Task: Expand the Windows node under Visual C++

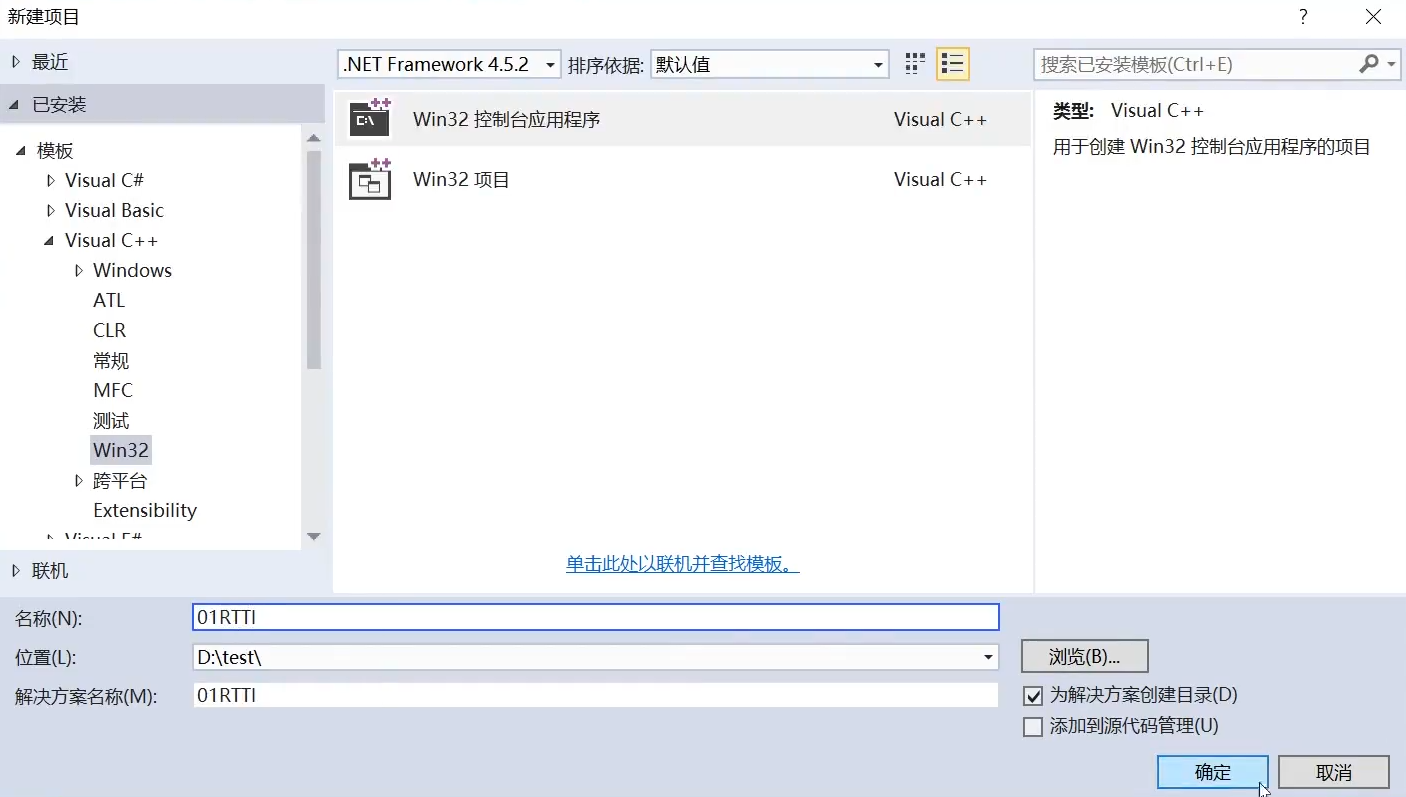Action: click(80, 270)
